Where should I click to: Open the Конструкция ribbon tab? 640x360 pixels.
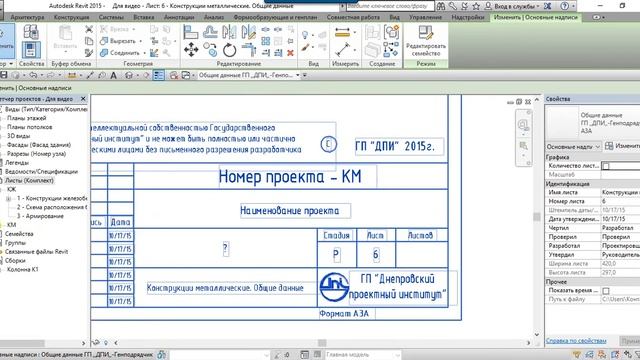tap(71, 17)
